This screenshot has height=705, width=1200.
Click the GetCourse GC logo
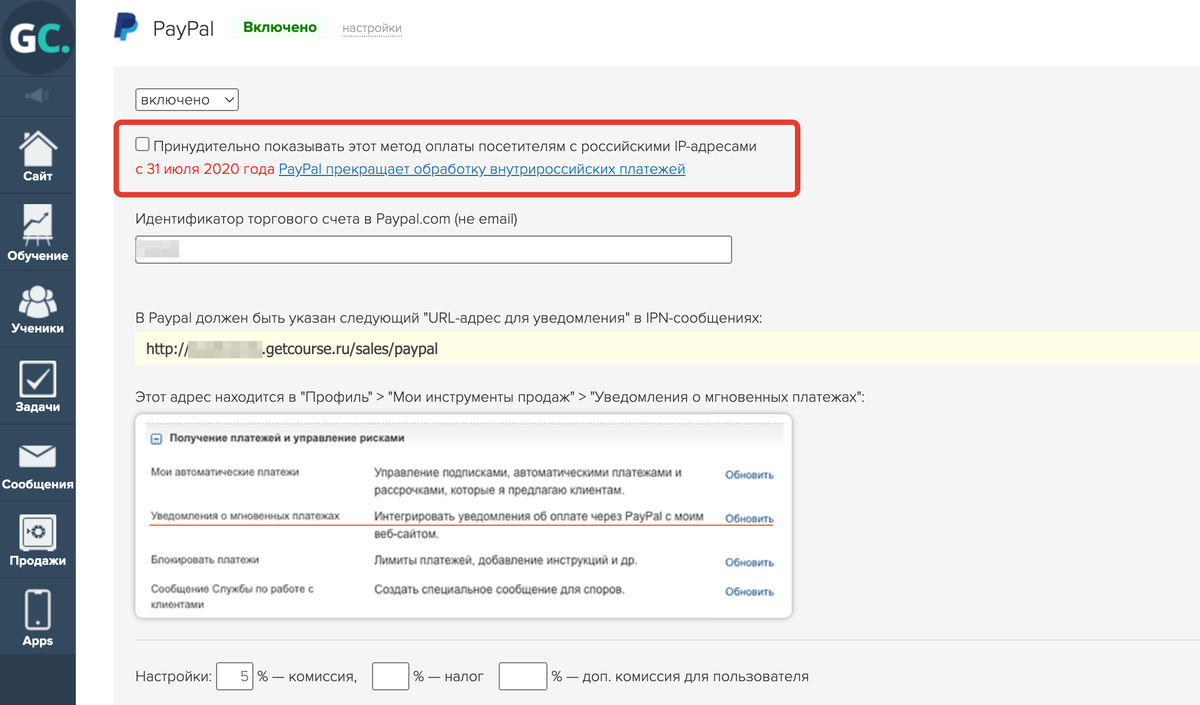coord(37,37)
